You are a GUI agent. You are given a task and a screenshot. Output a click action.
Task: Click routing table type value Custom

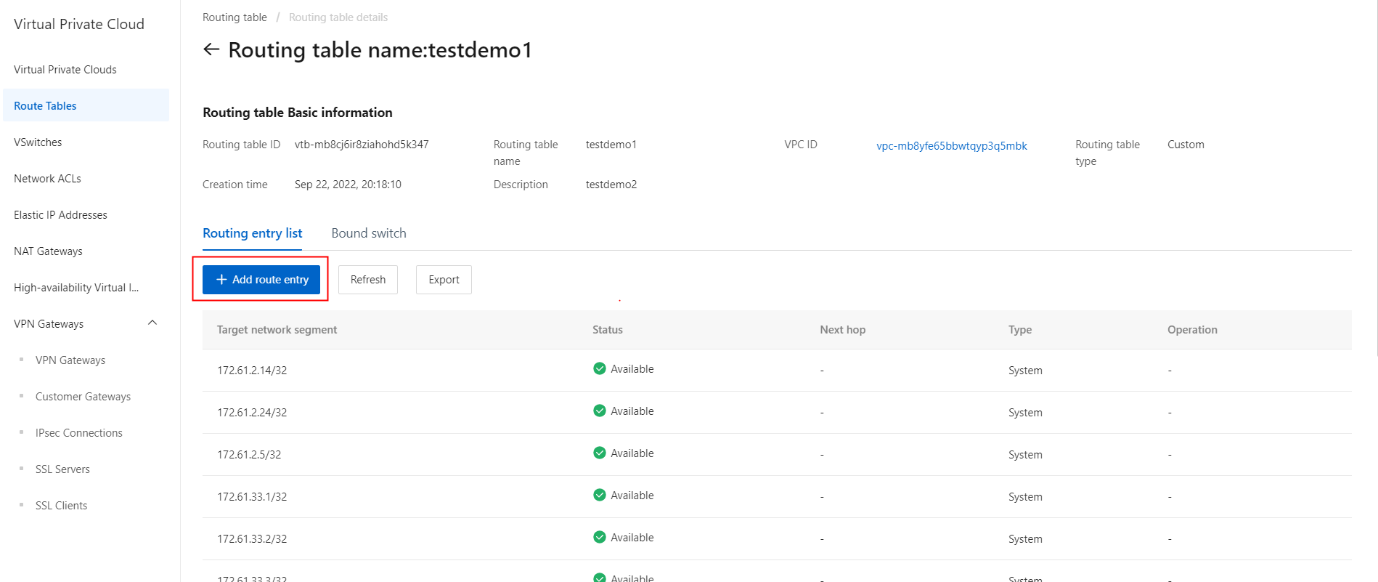point(1186,144)
